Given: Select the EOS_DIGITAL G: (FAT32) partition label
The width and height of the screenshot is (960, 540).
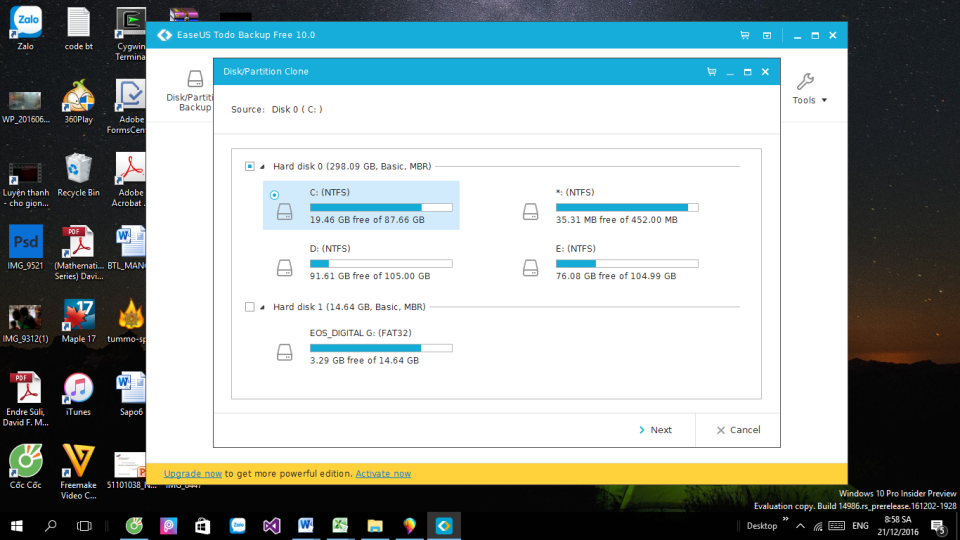Looking at the screenshot, I should coord(361,333).
